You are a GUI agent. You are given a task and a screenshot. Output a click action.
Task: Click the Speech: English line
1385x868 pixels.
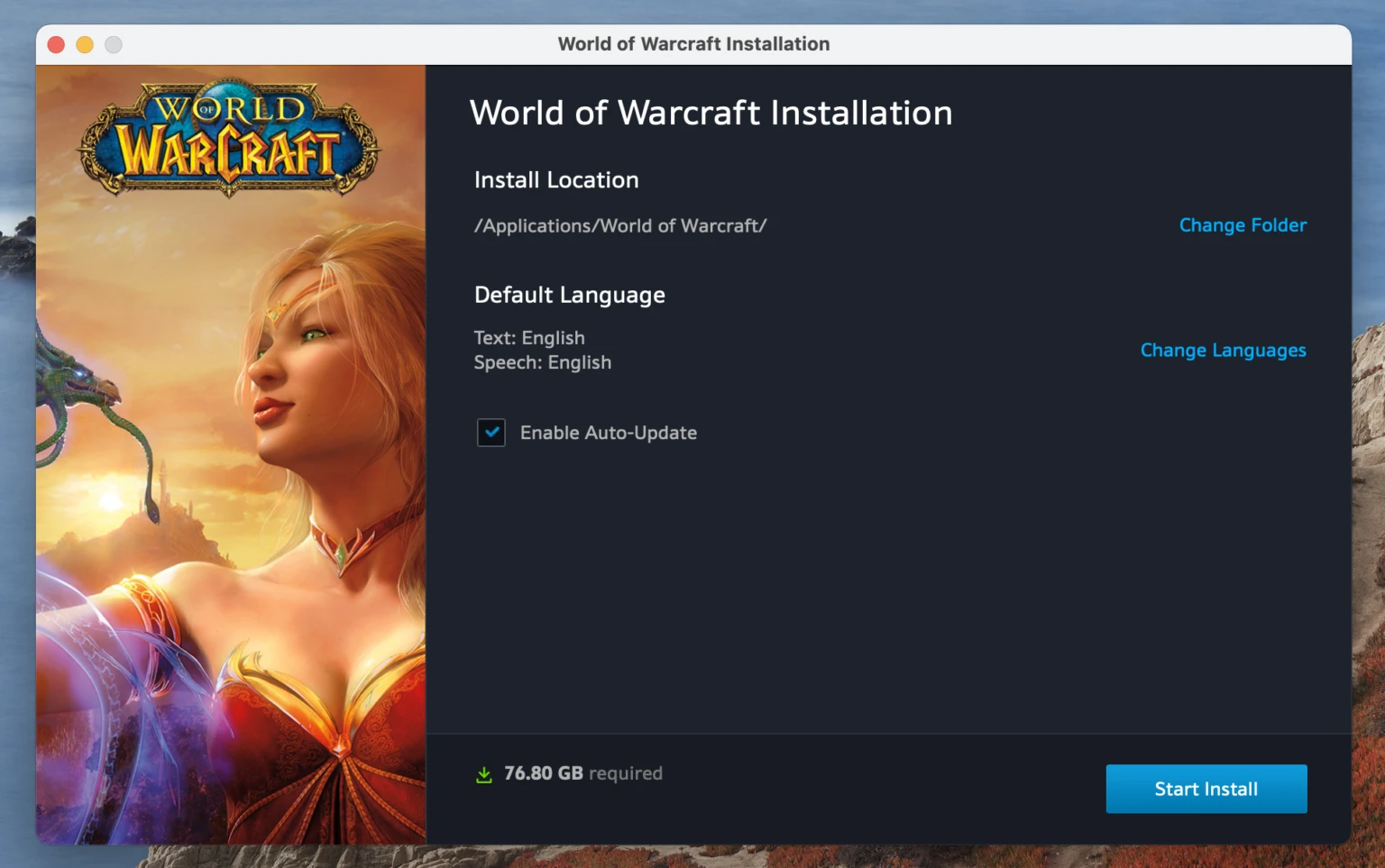pos(543,362)
